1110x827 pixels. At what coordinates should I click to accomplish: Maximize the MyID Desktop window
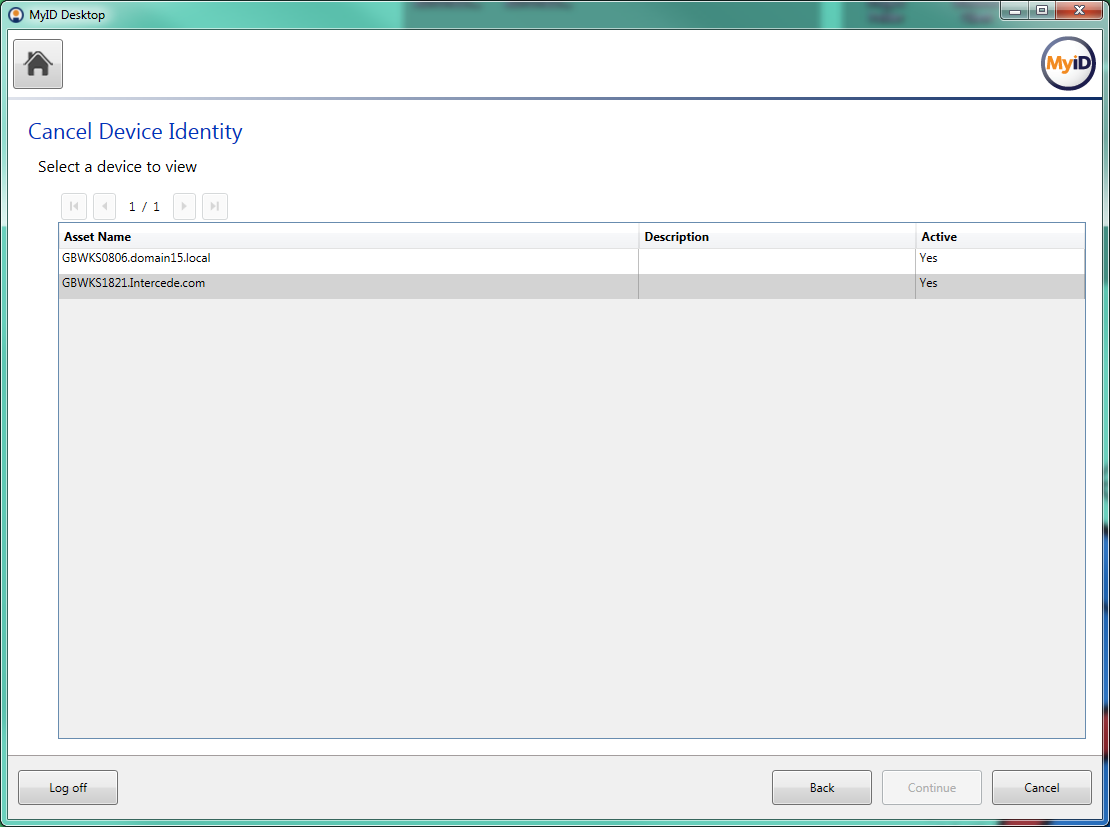click(x=1042, y=11)
